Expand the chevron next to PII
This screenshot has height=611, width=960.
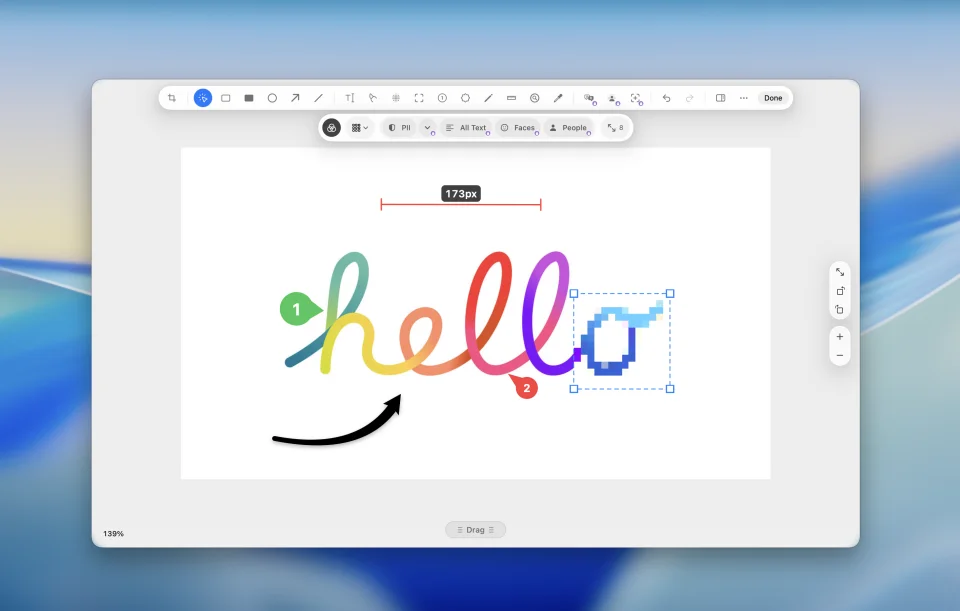(427, 128)
